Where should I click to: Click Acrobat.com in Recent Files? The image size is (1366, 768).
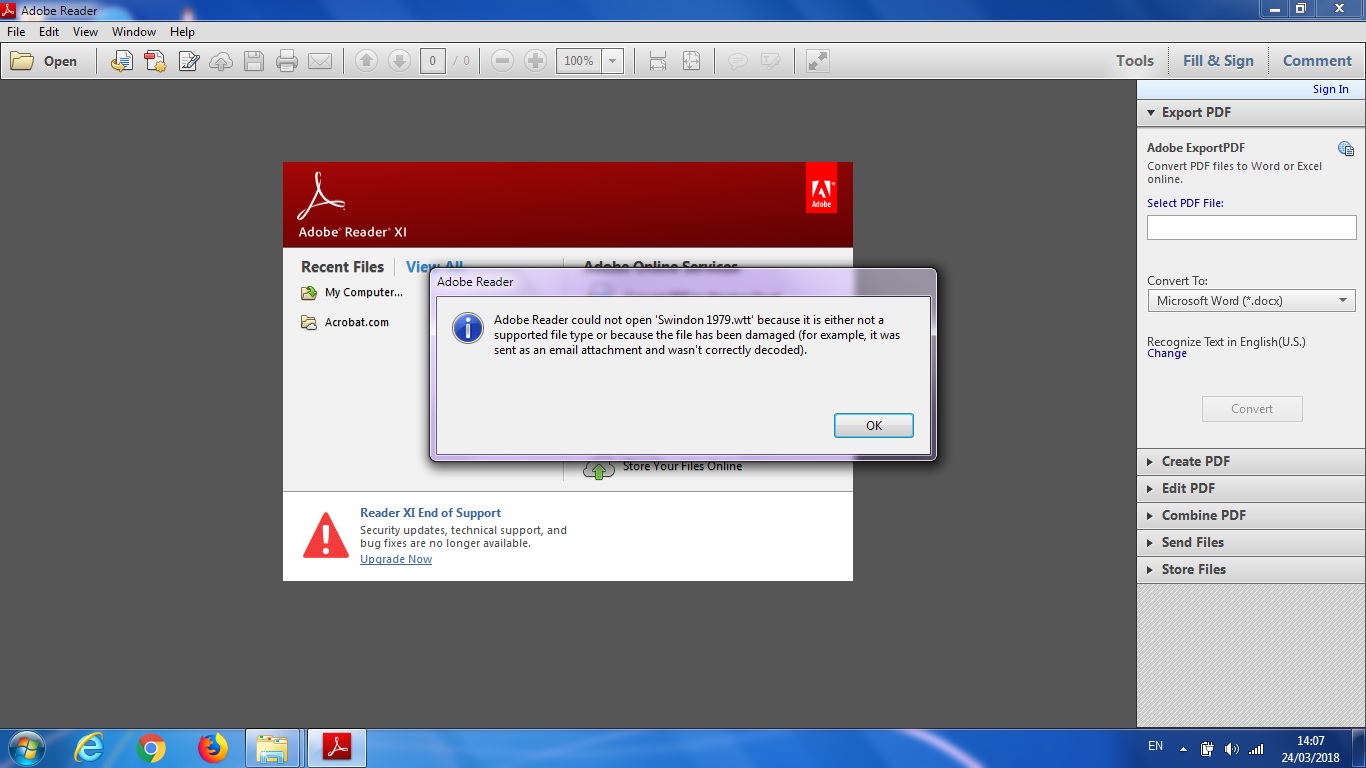click(356, 323)
